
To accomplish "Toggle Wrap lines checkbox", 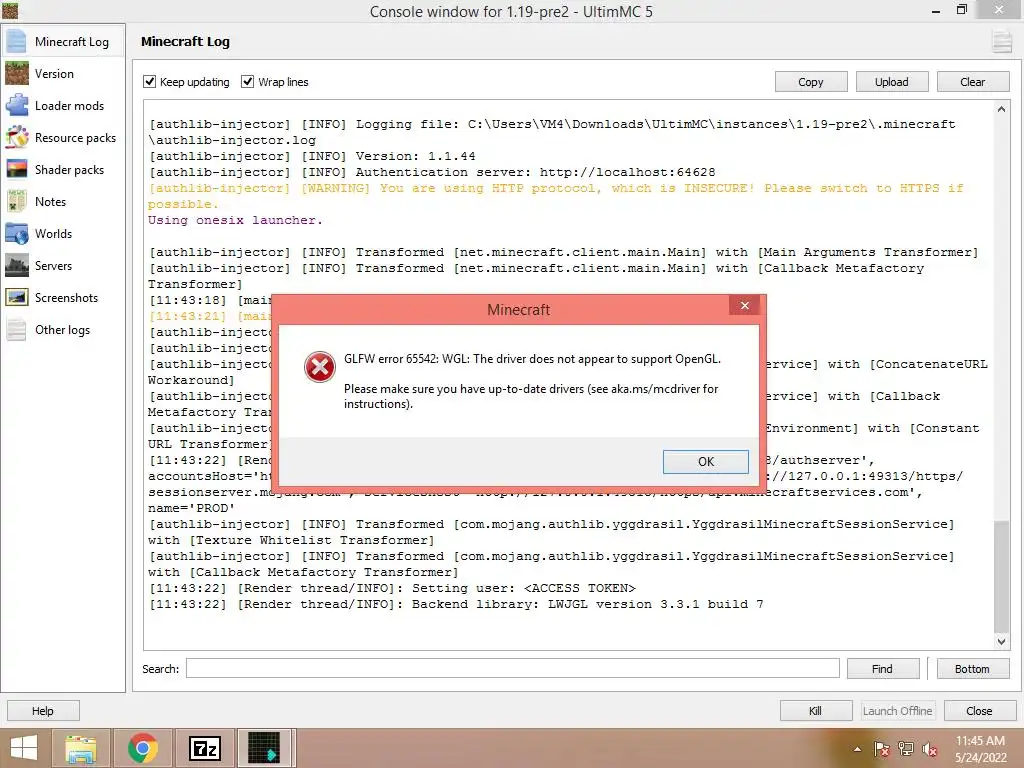I will [248, 82].
